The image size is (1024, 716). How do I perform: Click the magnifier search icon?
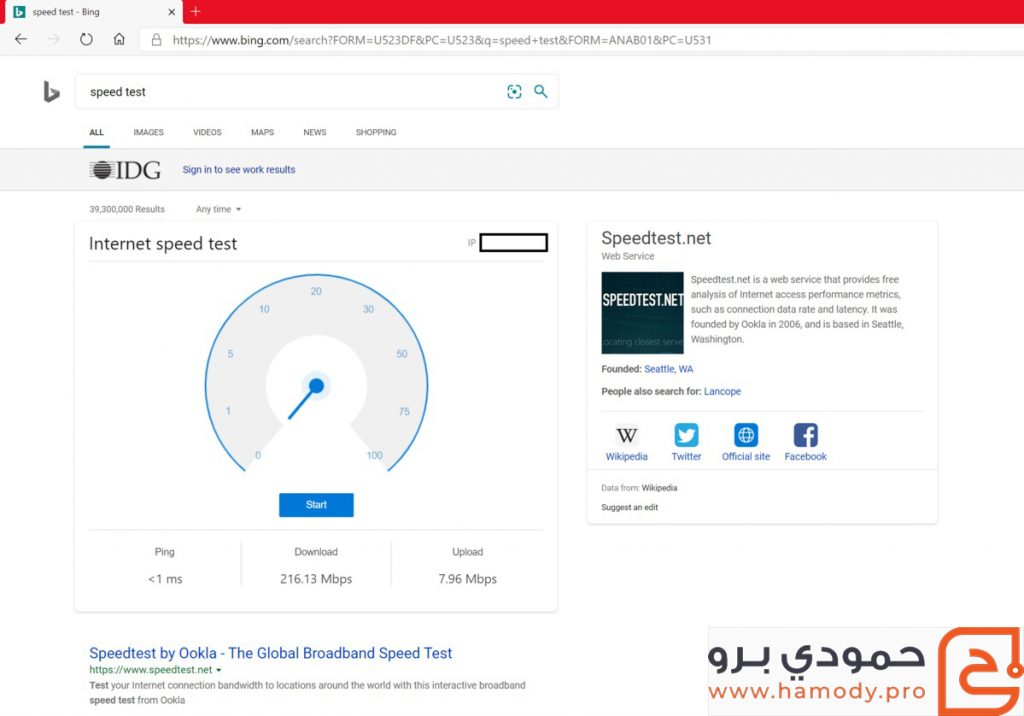(541, 91)
